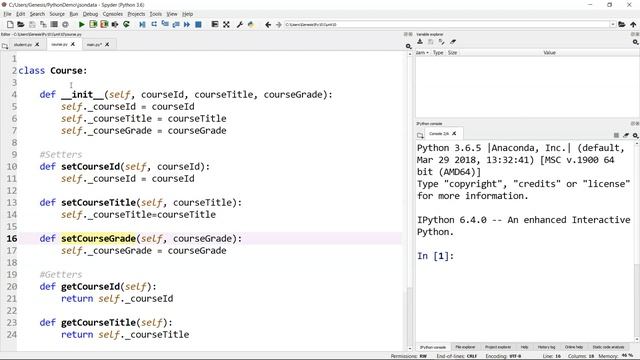Go forward with the right arrow icon
Viewport: 640px width, 360px height.
pos(279,24)
